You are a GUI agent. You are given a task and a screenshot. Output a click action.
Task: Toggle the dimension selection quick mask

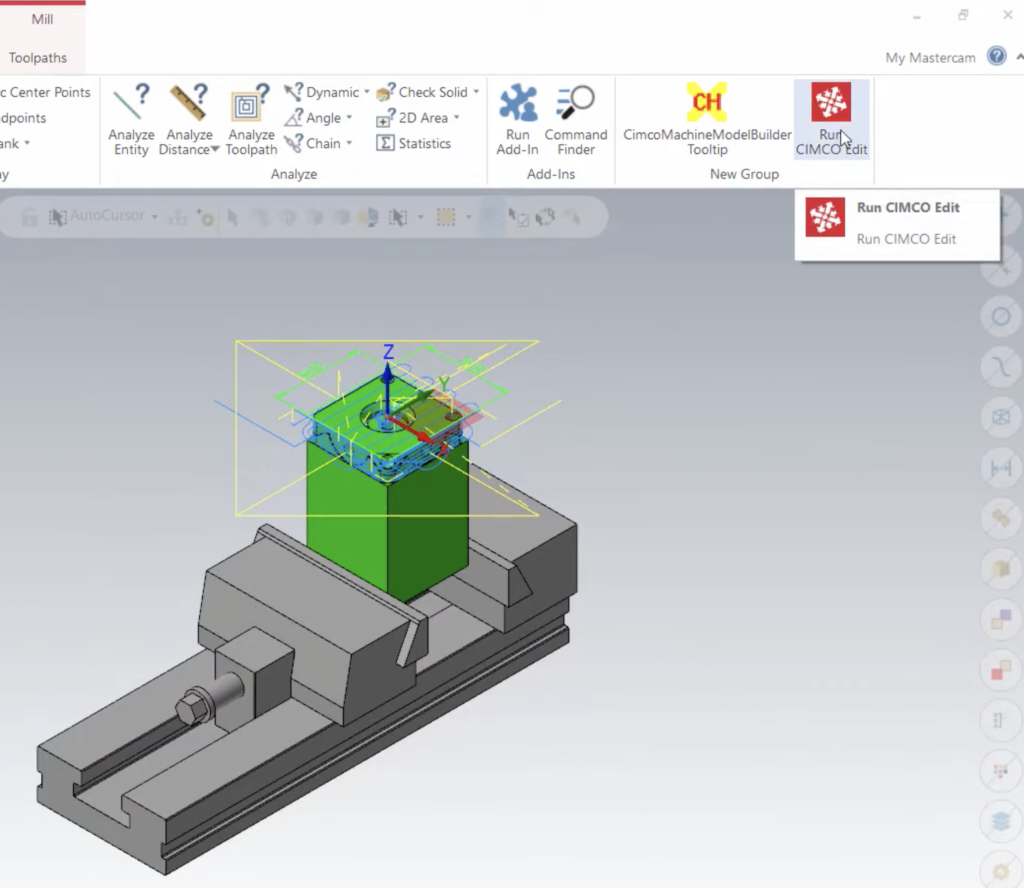[x=1000, y=468]
